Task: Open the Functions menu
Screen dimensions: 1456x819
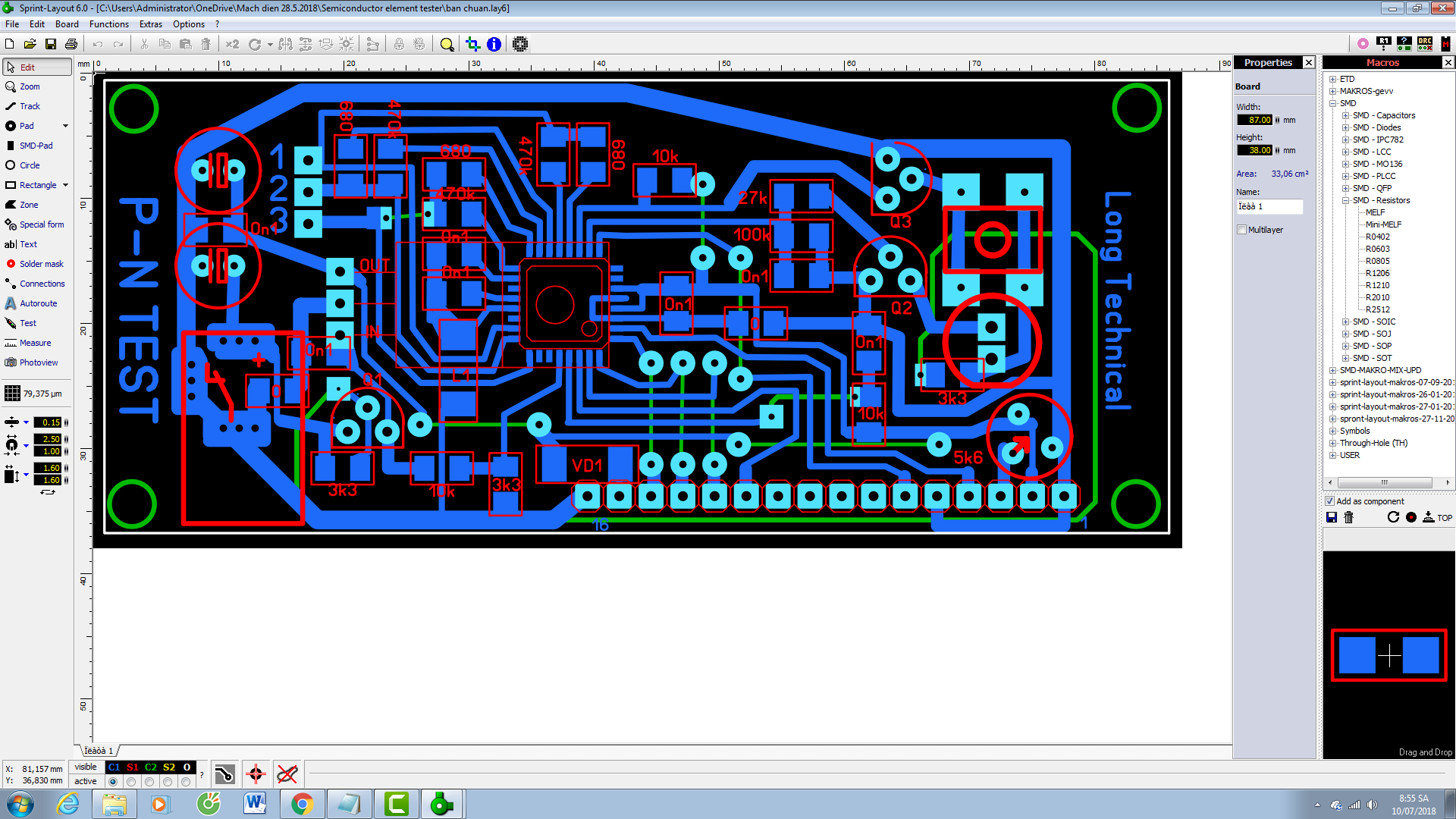Action: (109, 24)
